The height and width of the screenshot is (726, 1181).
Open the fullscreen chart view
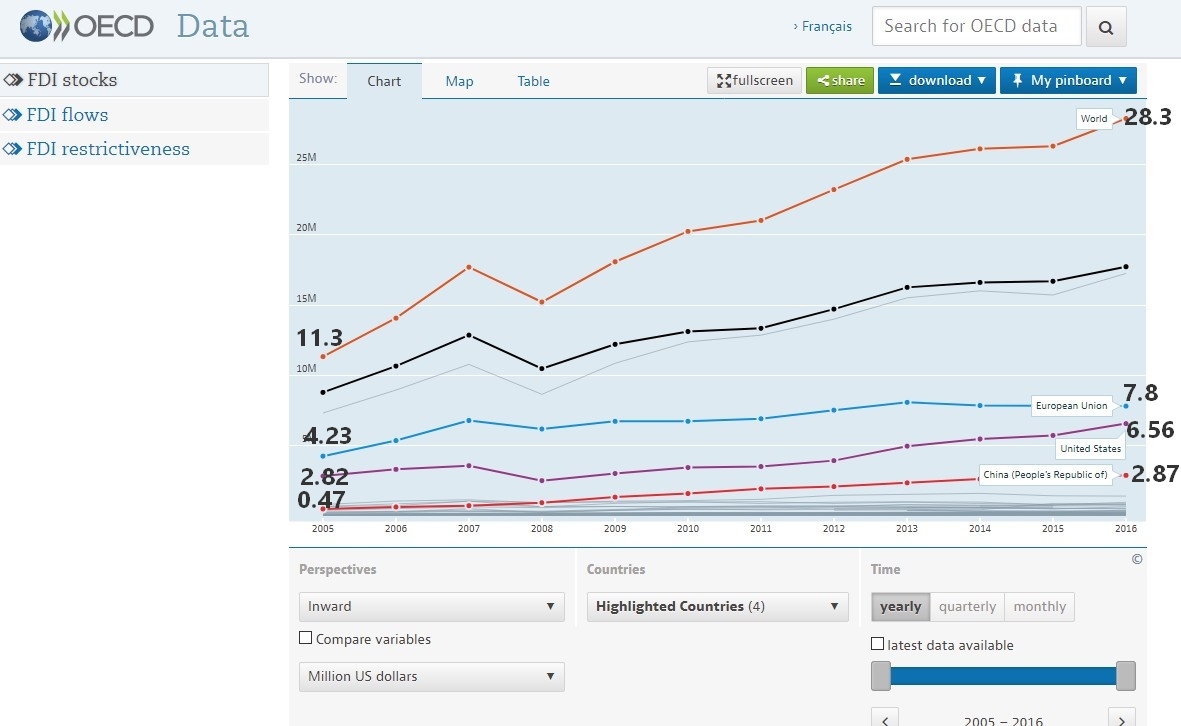[x=755, y=81]
